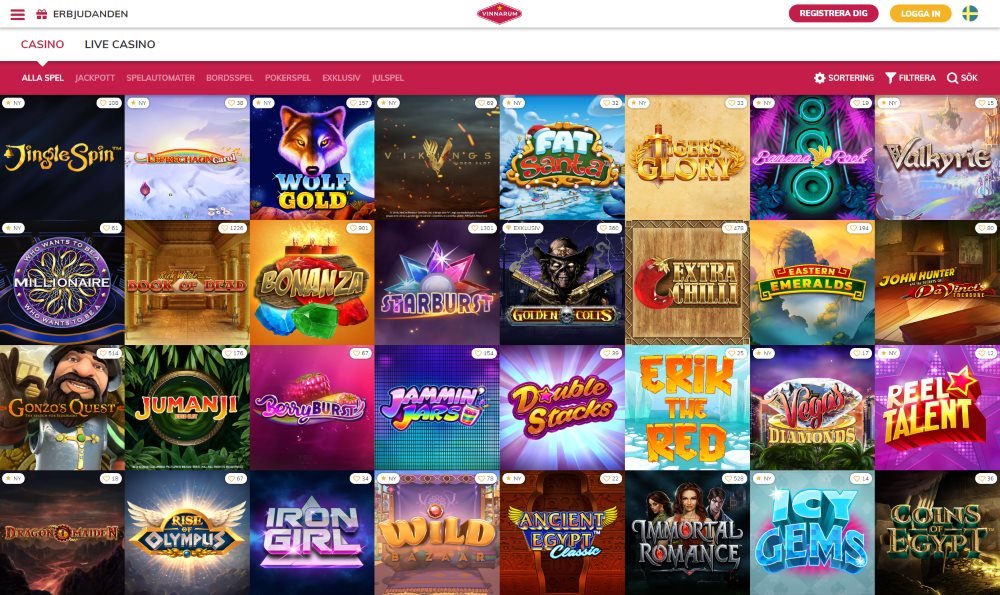Open the hamburger menu icon
The image size is (1000, 595).
tap(17, 14)
